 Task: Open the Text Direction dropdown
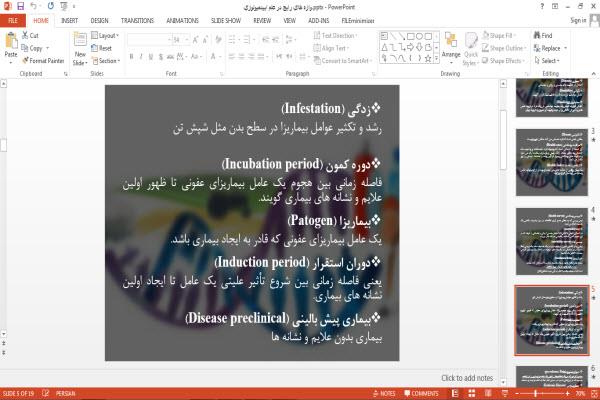tap(335, 36)
